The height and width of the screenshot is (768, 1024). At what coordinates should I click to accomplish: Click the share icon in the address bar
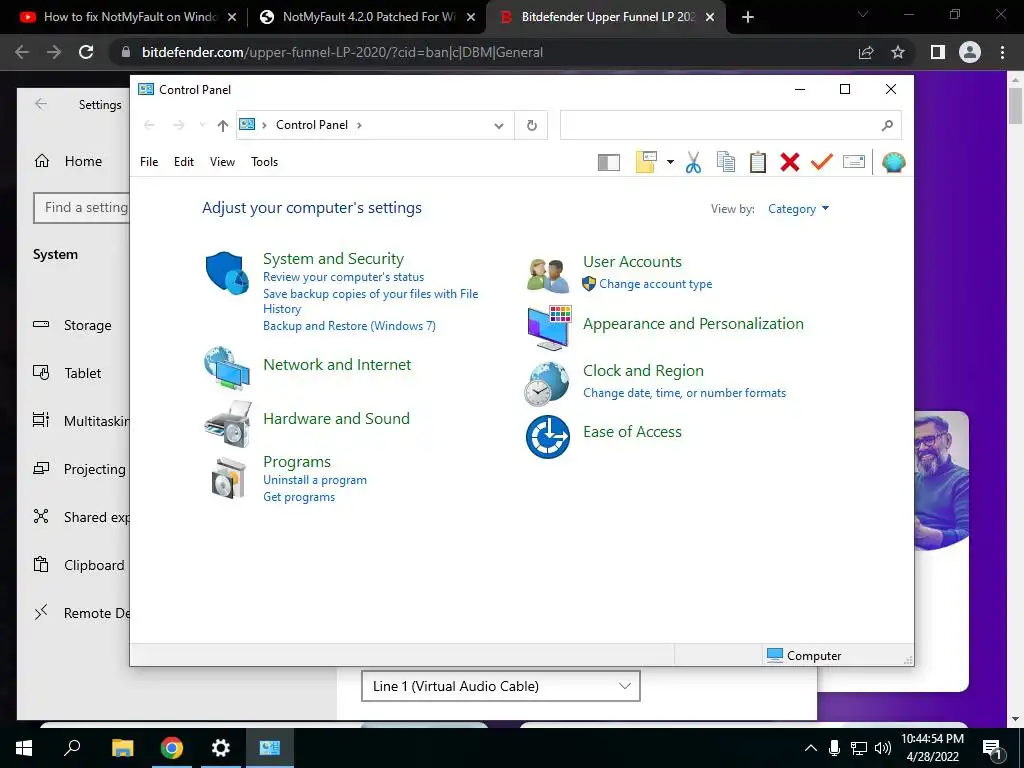[x=866, y=52]
